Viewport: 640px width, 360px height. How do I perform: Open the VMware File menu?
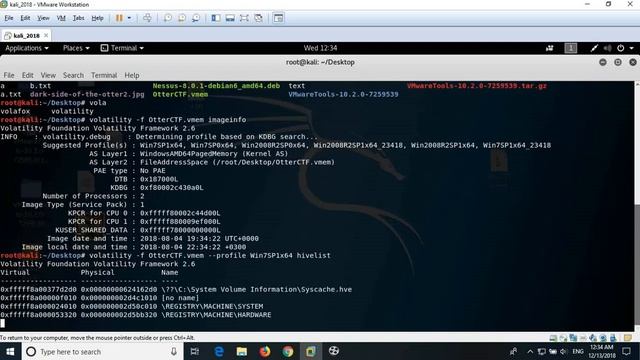[9, 18]
